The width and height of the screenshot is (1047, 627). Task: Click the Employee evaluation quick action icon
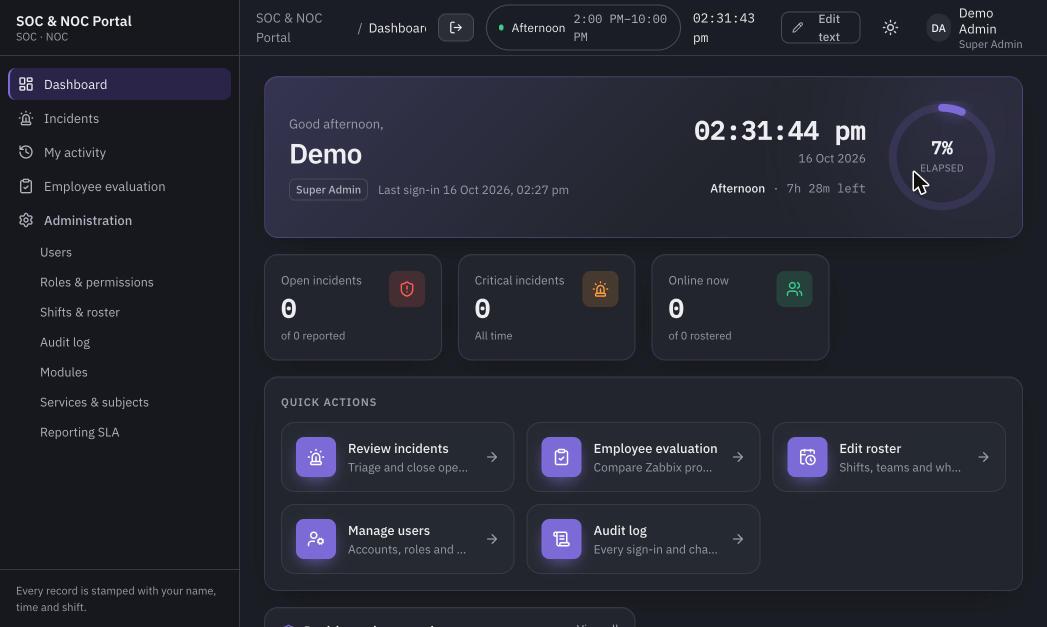[562, 457]
